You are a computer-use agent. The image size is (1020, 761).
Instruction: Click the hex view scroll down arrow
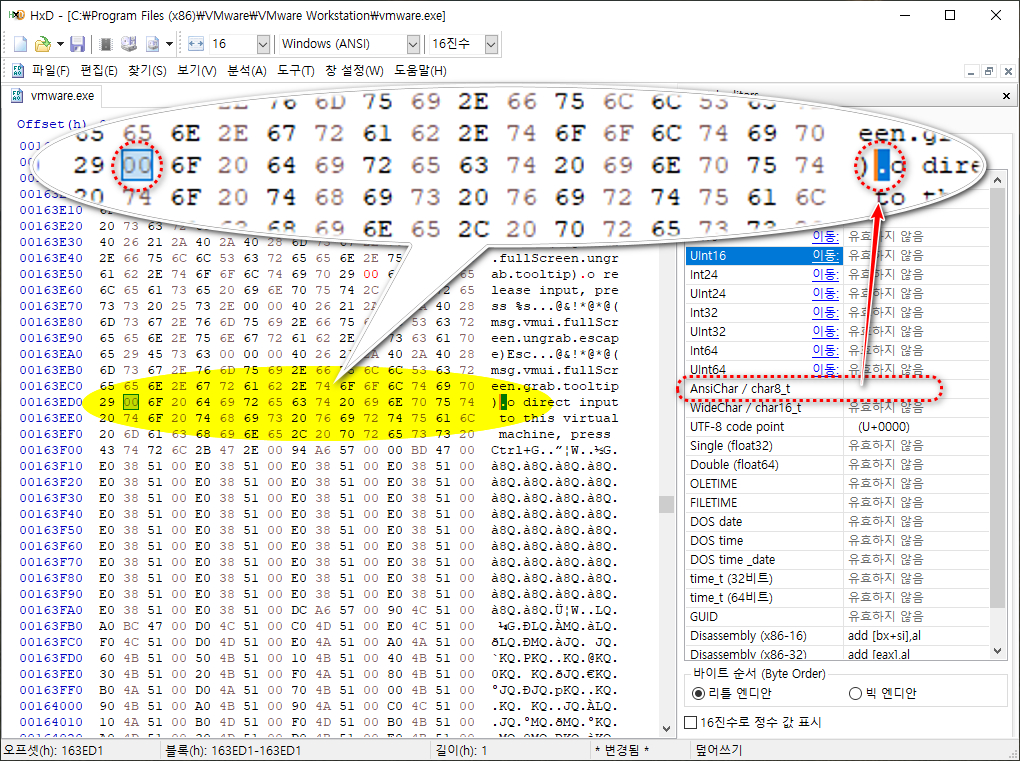(665, 728)
